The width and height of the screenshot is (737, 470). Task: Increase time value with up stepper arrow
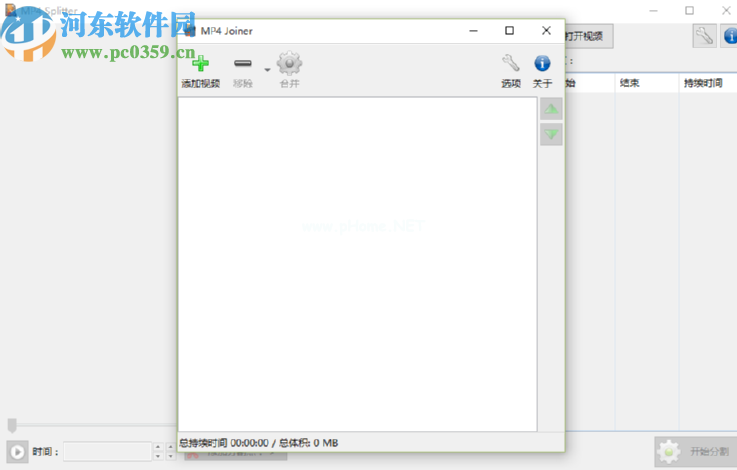point(158,446)
